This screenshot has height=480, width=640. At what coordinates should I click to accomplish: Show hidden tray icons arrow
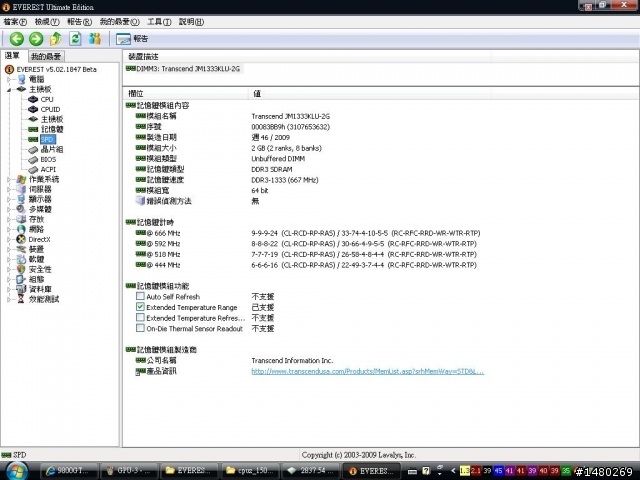453,471
